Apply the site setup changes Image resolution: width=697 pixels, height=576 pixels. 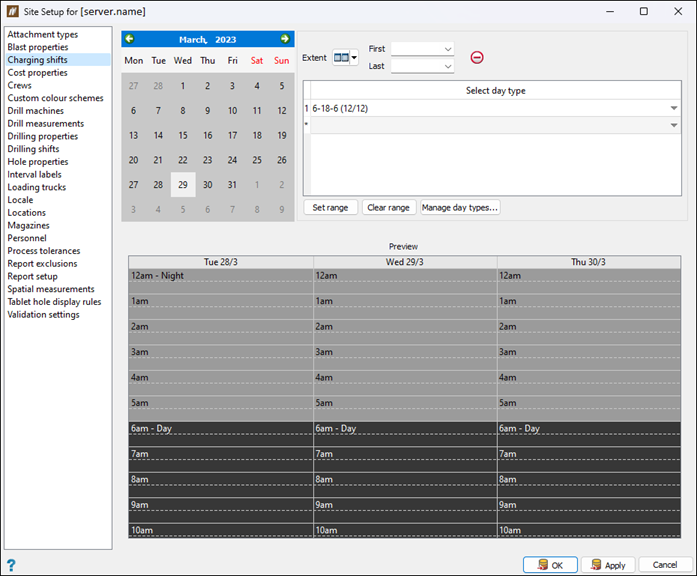(x=607, y=565)
